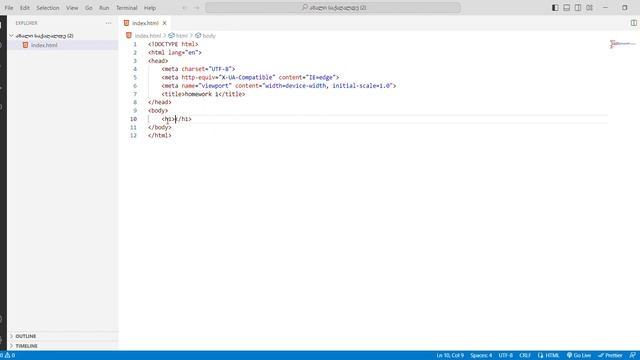Minimize the VS Code window
This screenshot has height=360, width=640.
pos(605,8)
